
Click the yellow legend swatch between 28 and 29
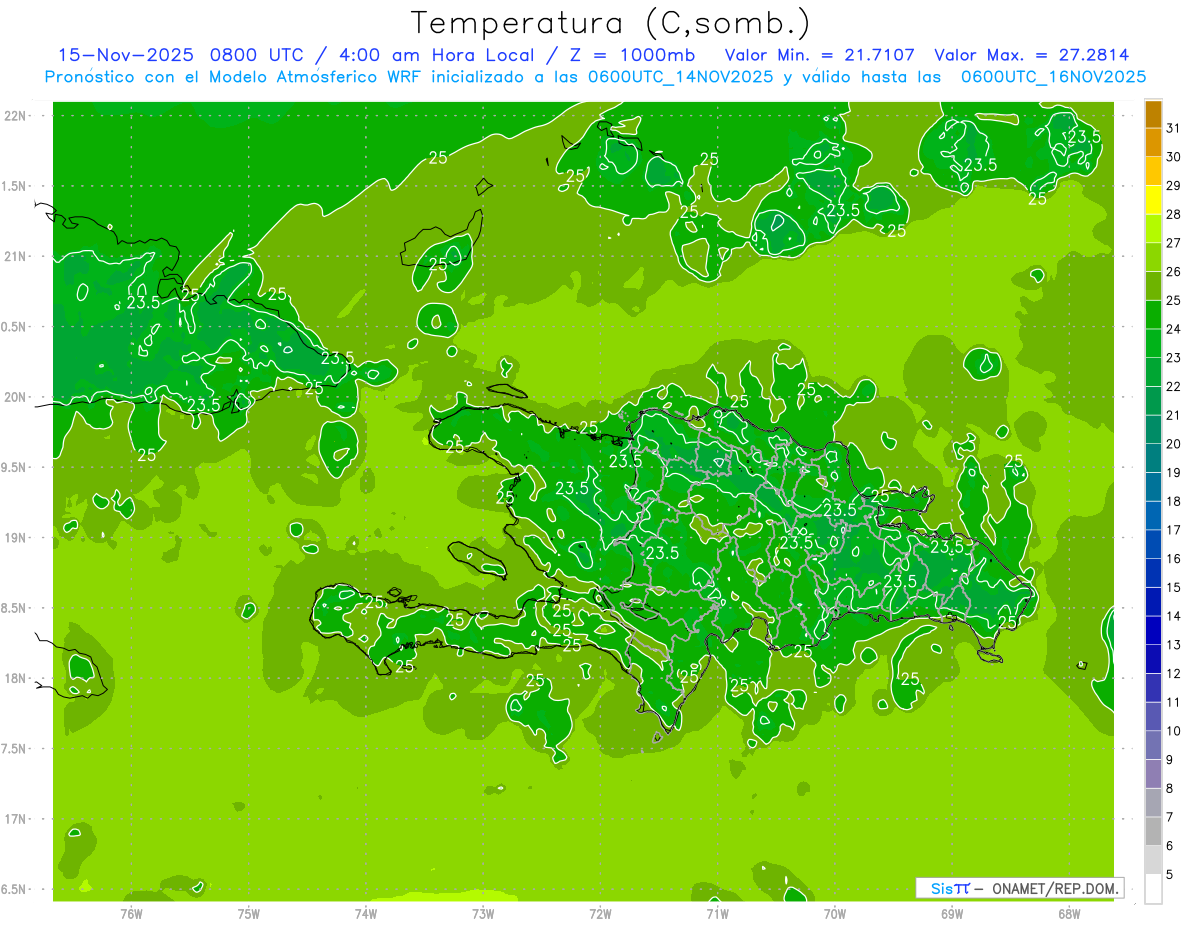(x=1153, y=200)
